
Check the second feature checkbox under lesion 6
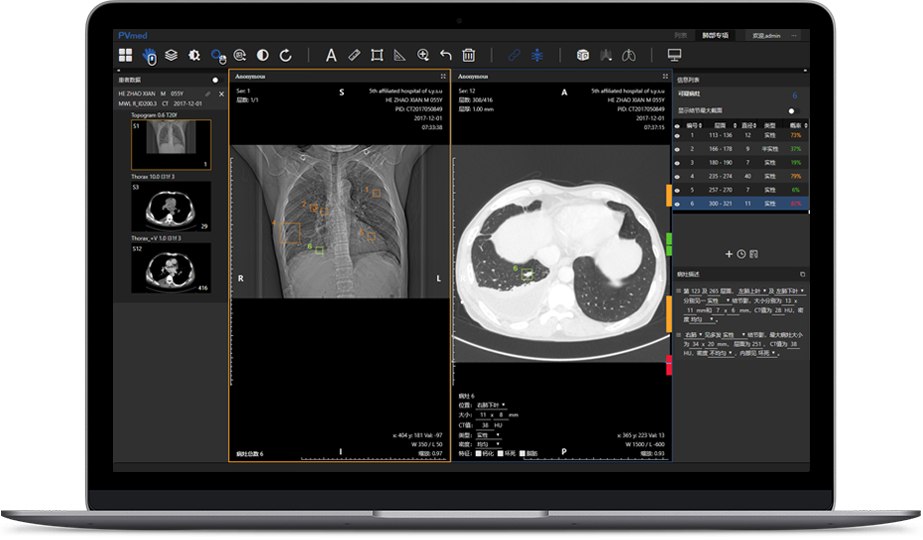coord(500,453)
